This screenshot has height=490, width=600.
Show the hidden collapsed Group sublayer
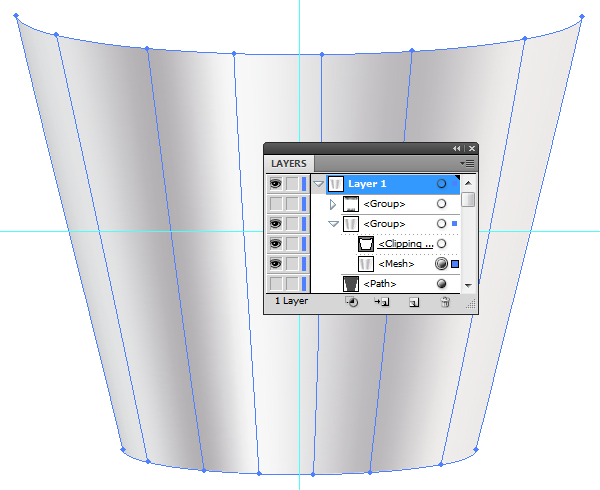coord(276,204)
